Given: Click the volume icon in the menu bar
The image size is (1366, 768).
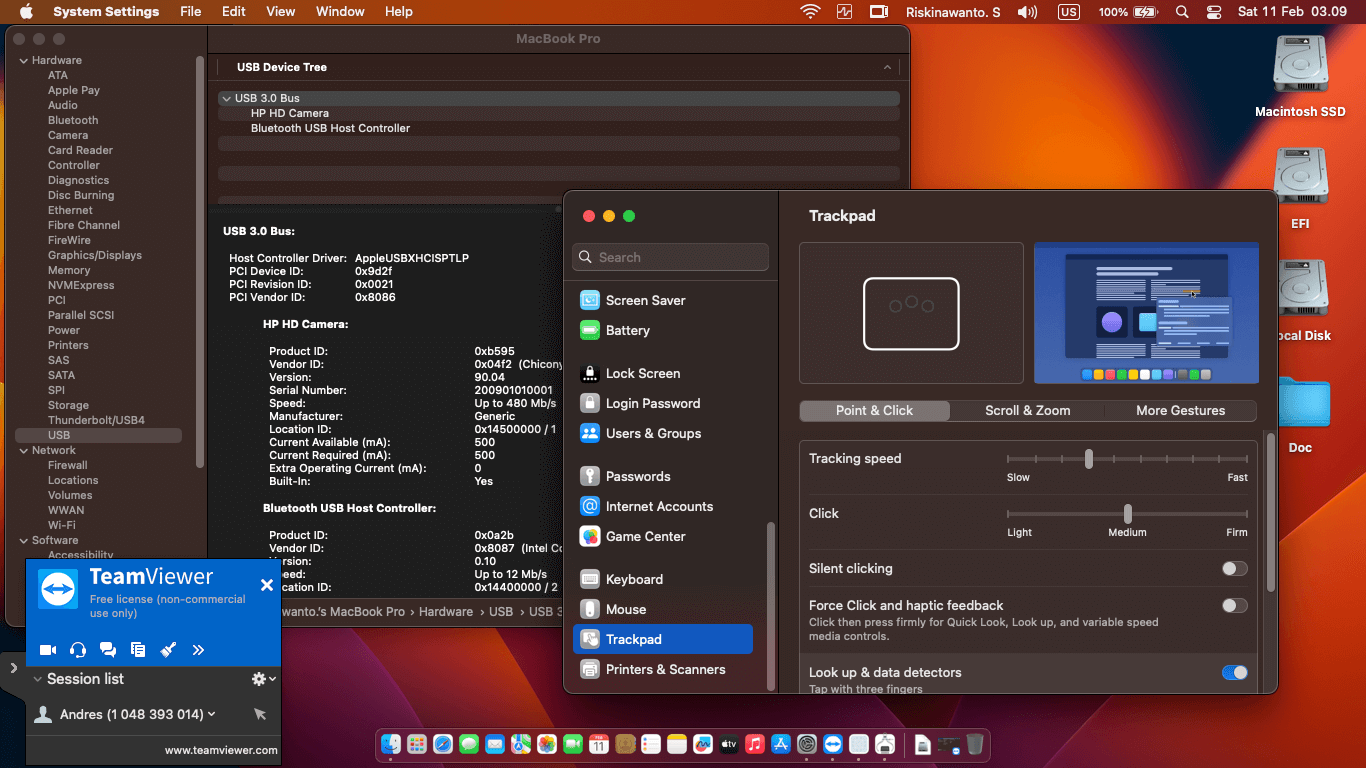Looking at the screenshot, I should tap(1027, 12).
